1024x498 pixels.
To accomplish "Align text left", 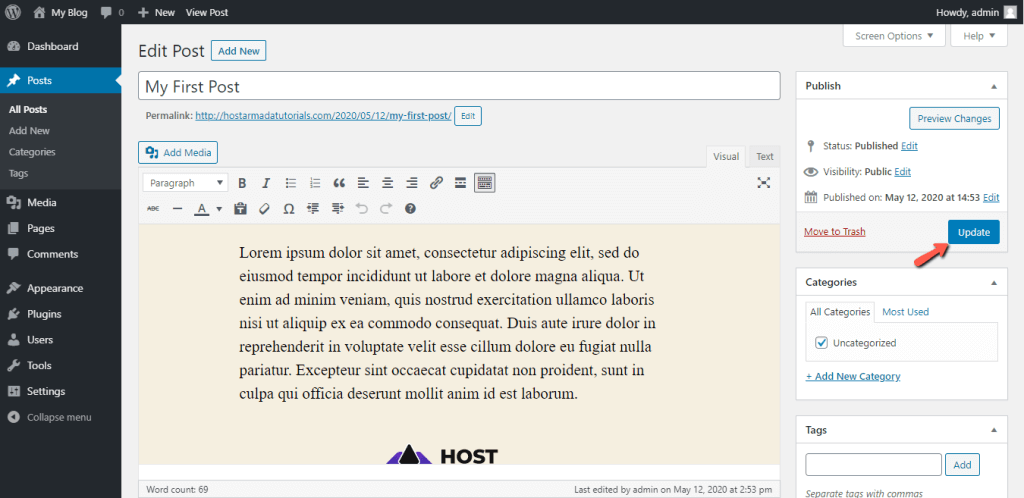I will click(363, 183).
